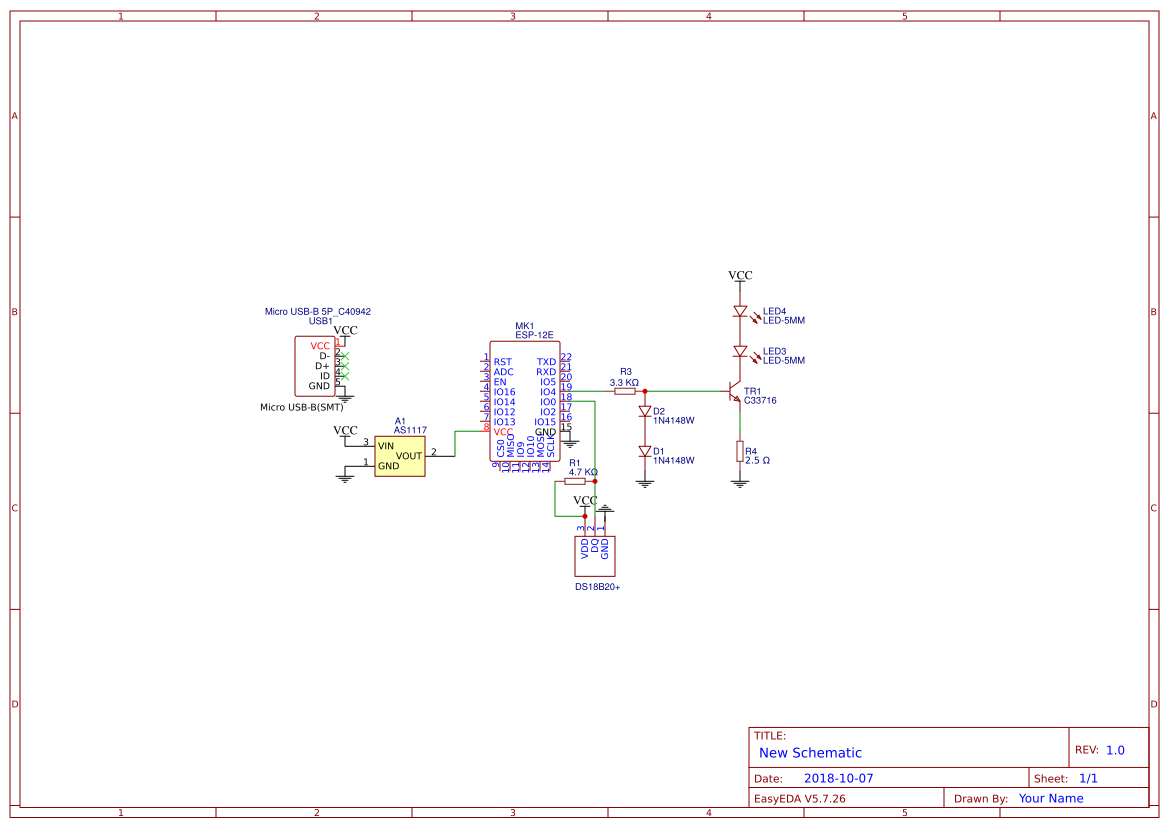Select the resistor R3 3.3 KΩ symbol
The image size is (1169, 828).
pyautogui.click(x=624, y=390)
